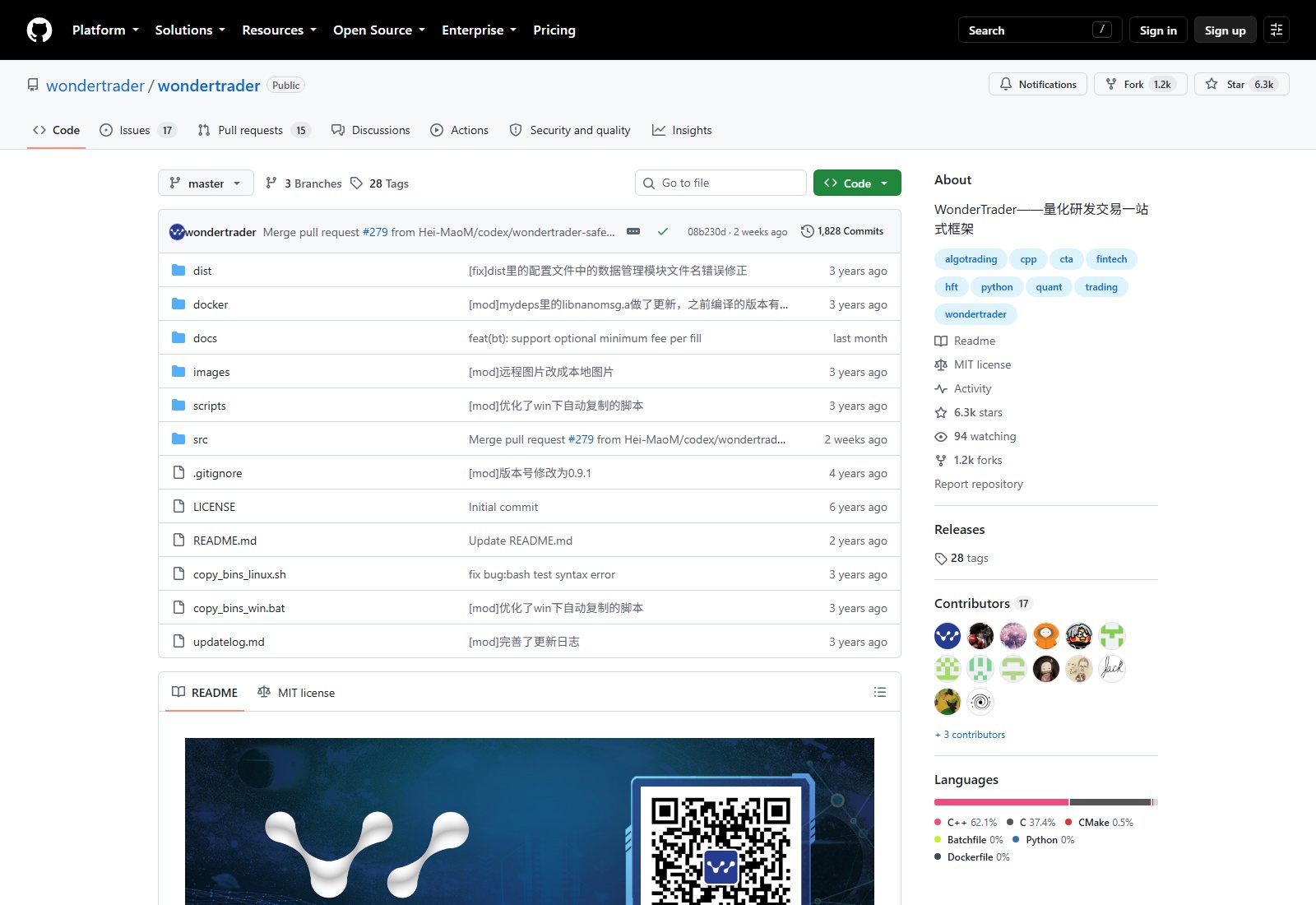1316x905 pixels.
Task: Open the first contributor avatar in the Contributors section
Action: 948,636
